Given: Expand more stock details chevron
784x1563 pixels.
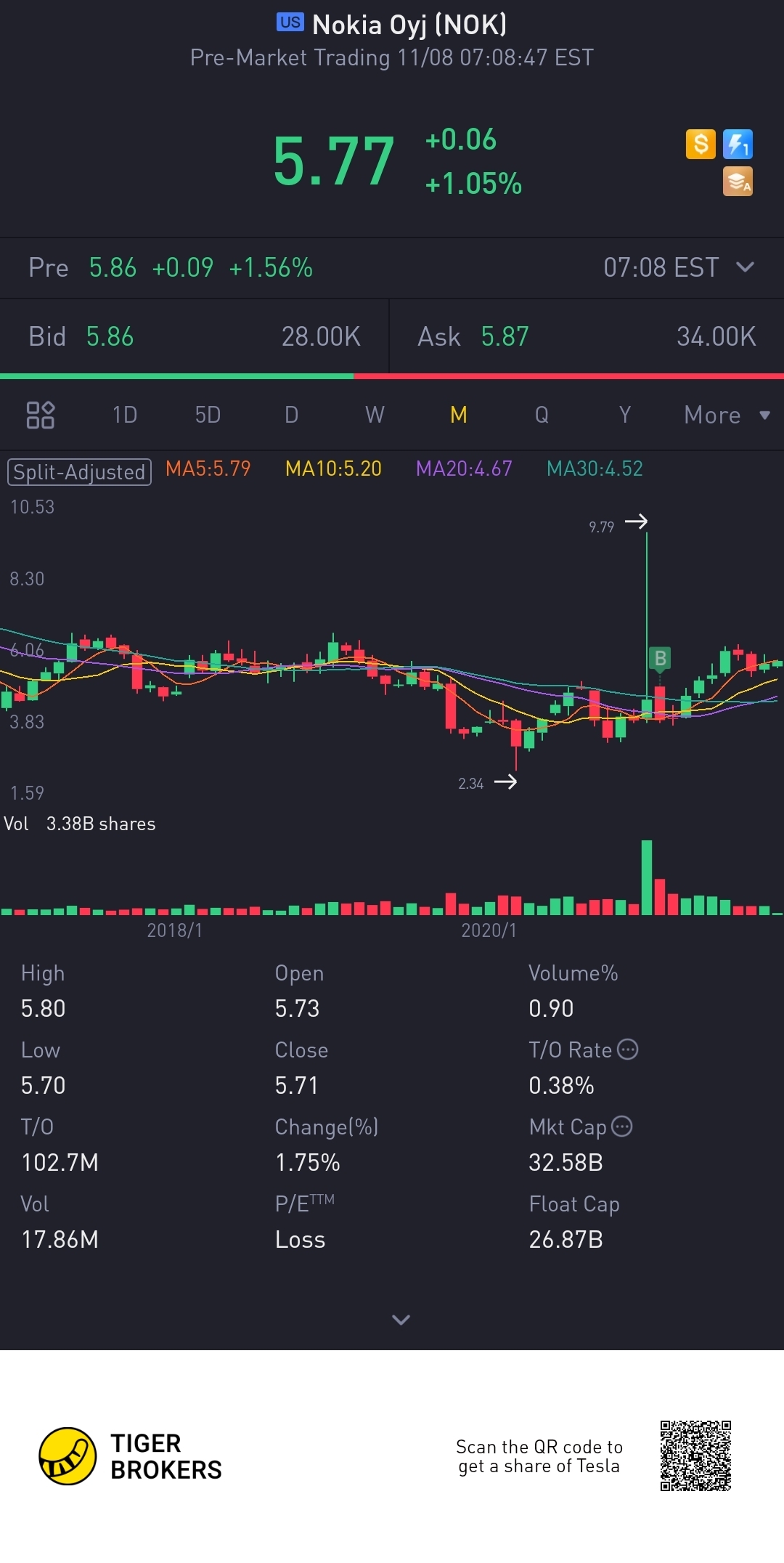Looking at the screenshot, I should [401, 1319].
